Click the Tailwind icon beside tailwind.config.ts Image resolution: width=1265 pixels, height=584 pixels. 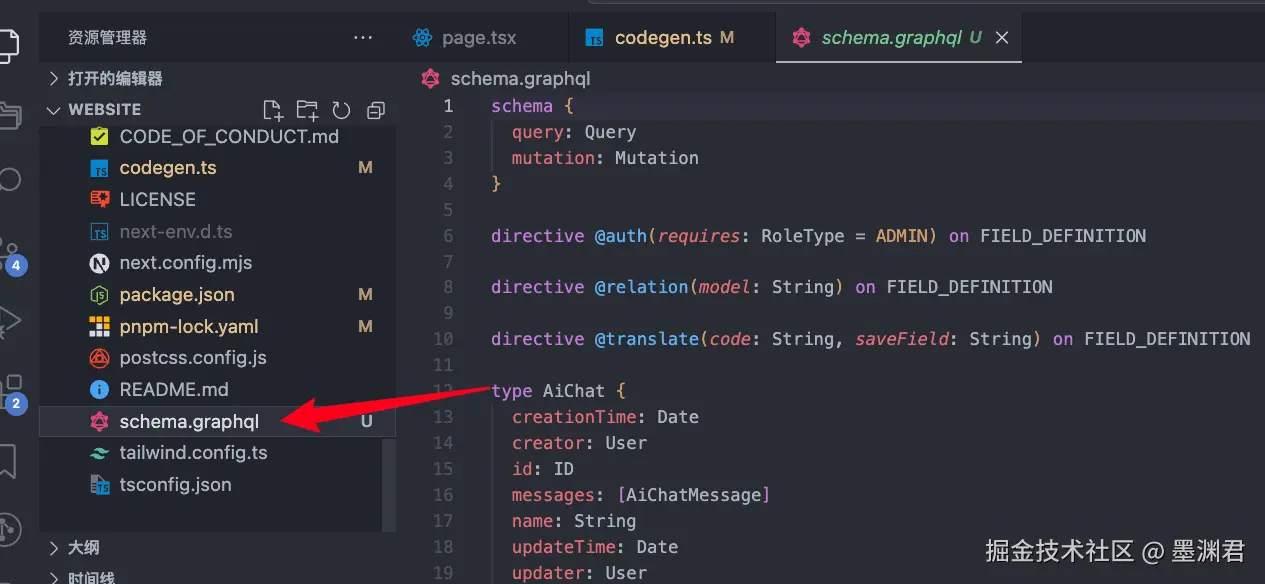99,453
